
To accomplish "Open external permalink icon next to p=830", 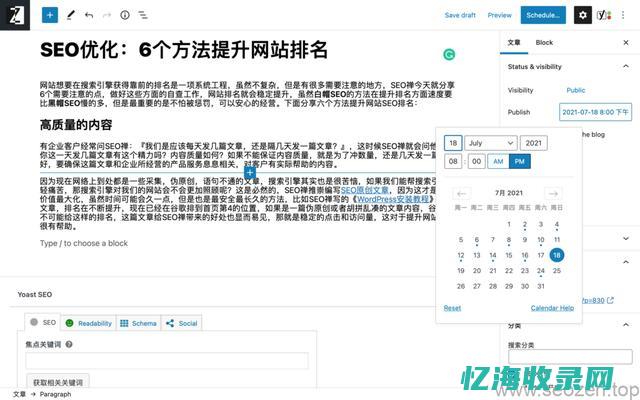I will point(610,300).
